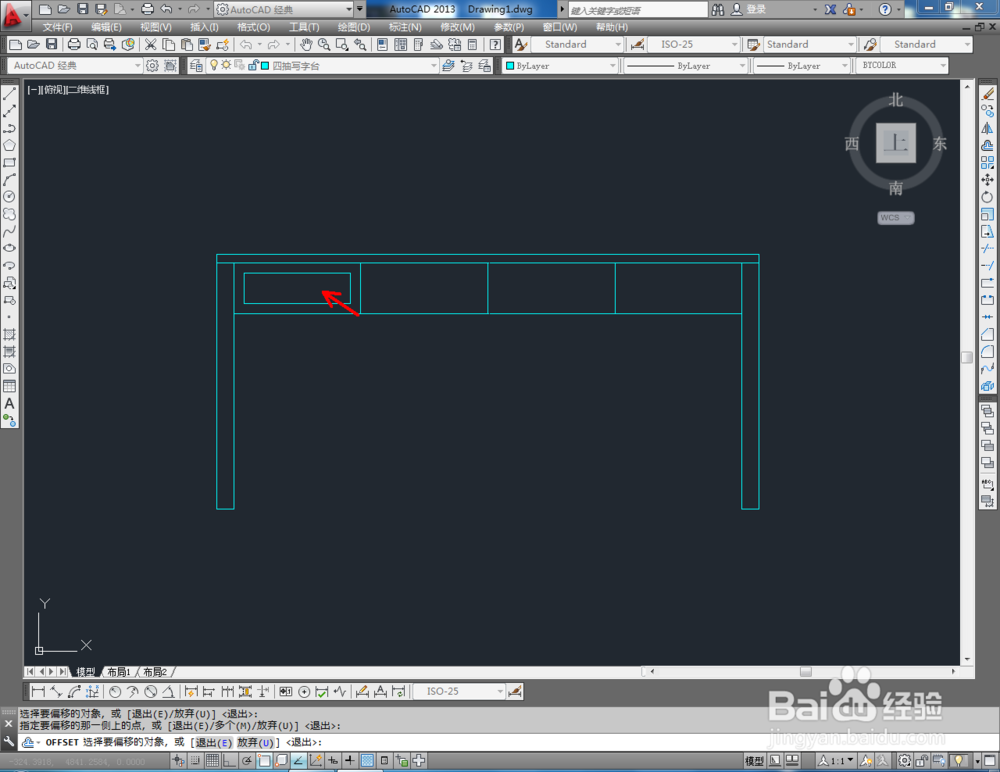The height and width of the screenshot is (772, 1000).
Task: Click the search keyword input field
Action: pos(638,10)
